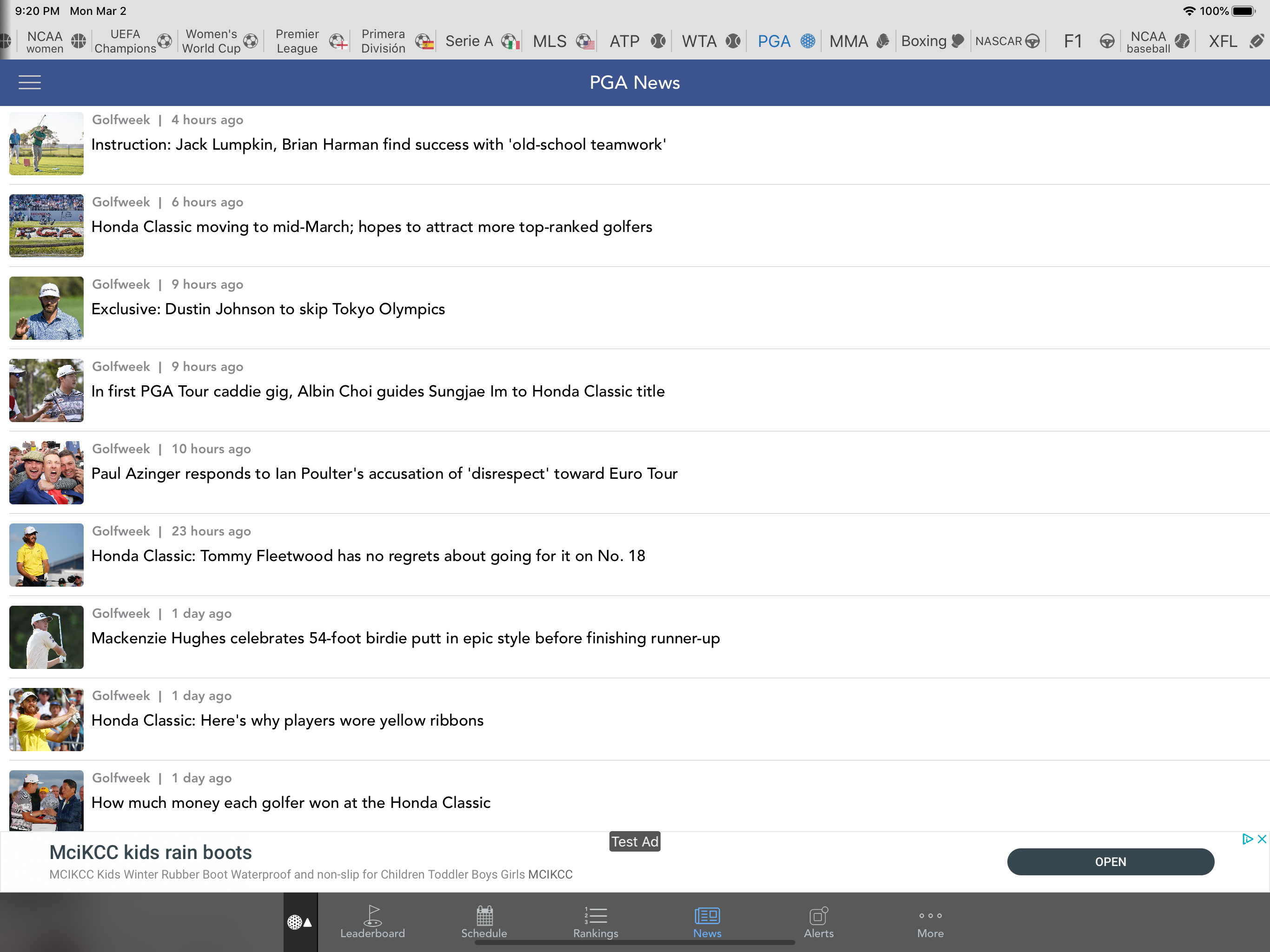Screen dimensions: 1270x952
Task: Expand the golf ball sport switcher
Action: click(x=300, y=922)
